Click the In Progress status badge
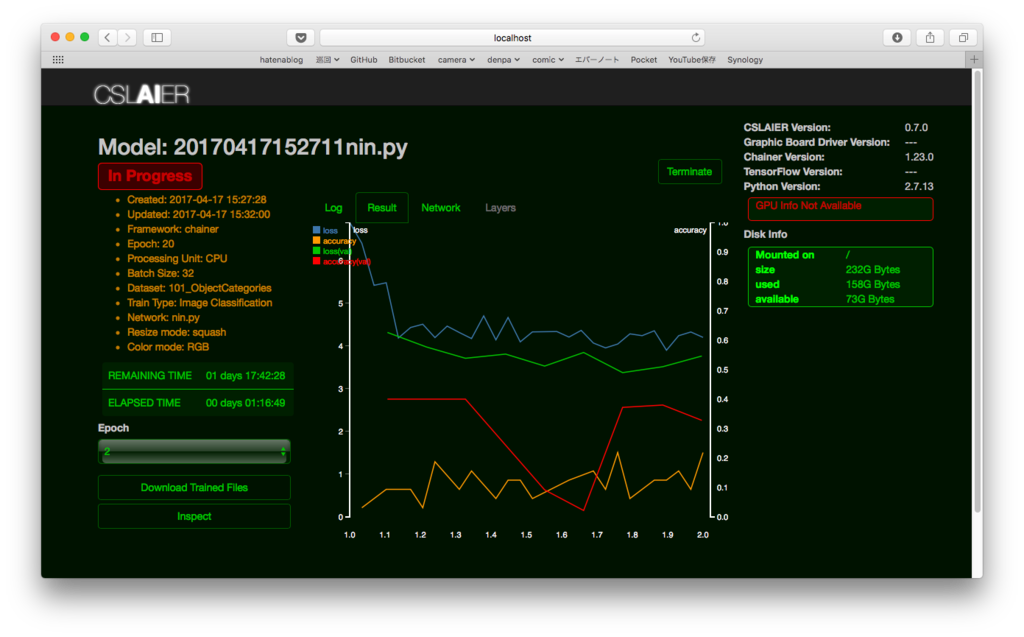The width and height of the screenshot is (1024, 637). point(150,176)
